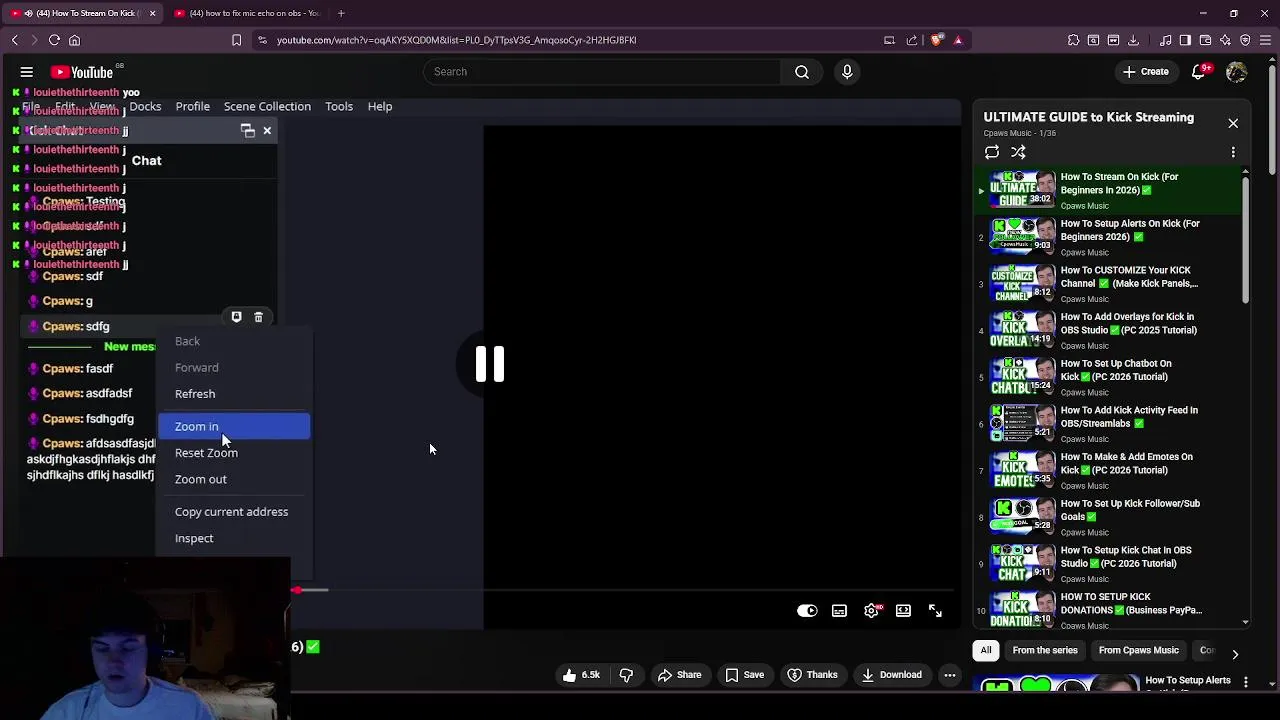This screenshot has width=1280, height=720.
Task: Open the OBS Help menu
Action: (x=380, y=106)
